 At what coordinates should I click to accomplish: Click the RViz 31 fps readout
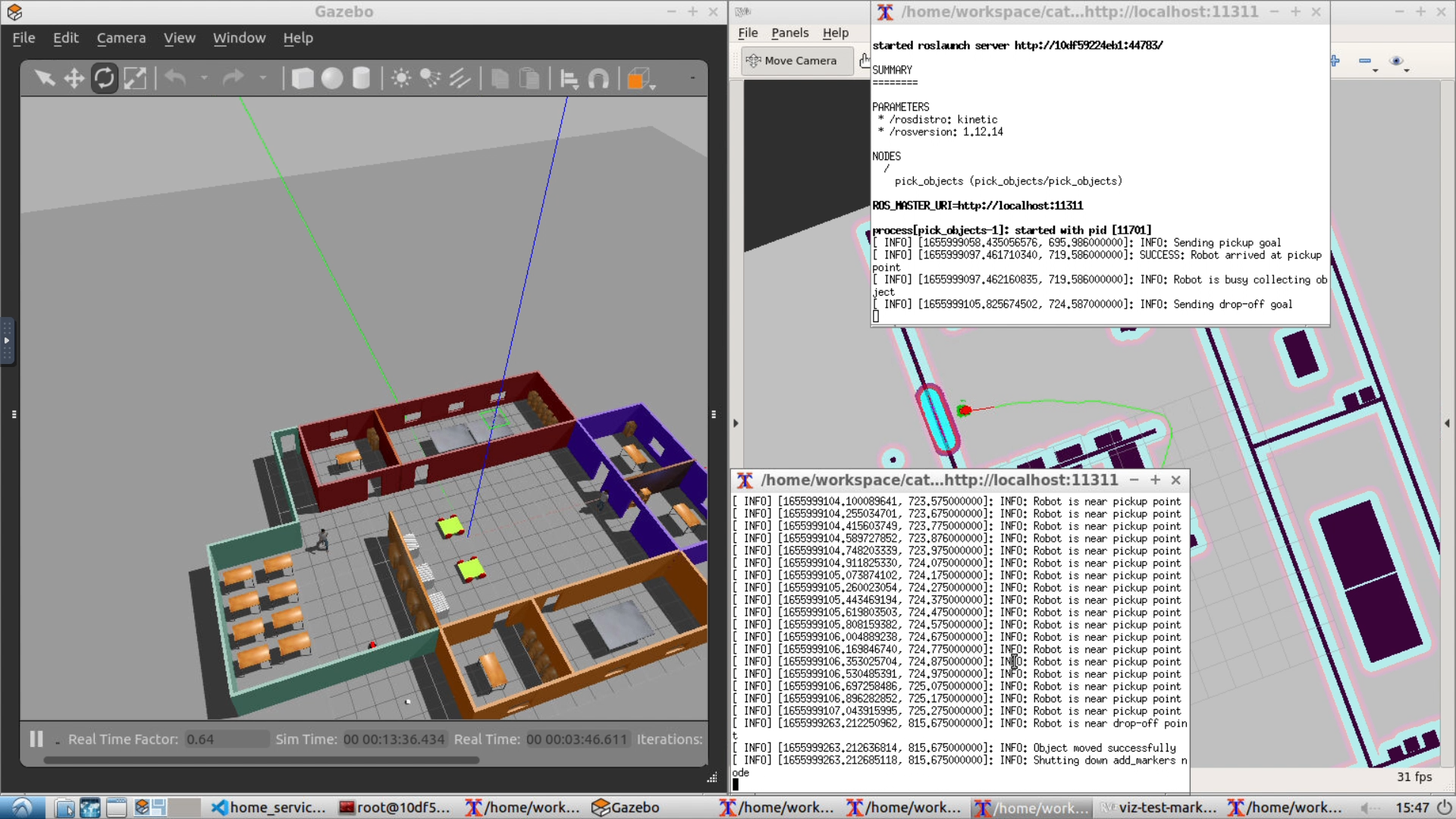pos(1414,777)
